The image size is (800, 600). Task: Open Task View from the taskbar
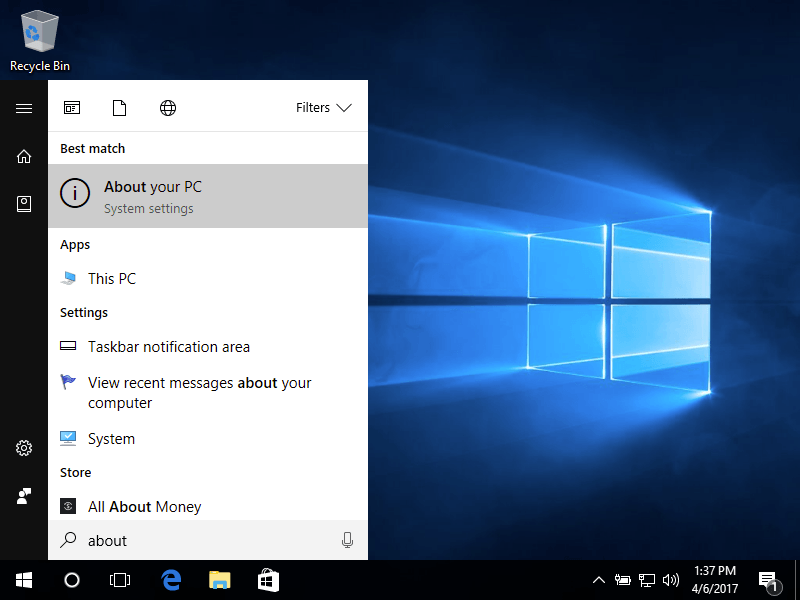(120, 579)
